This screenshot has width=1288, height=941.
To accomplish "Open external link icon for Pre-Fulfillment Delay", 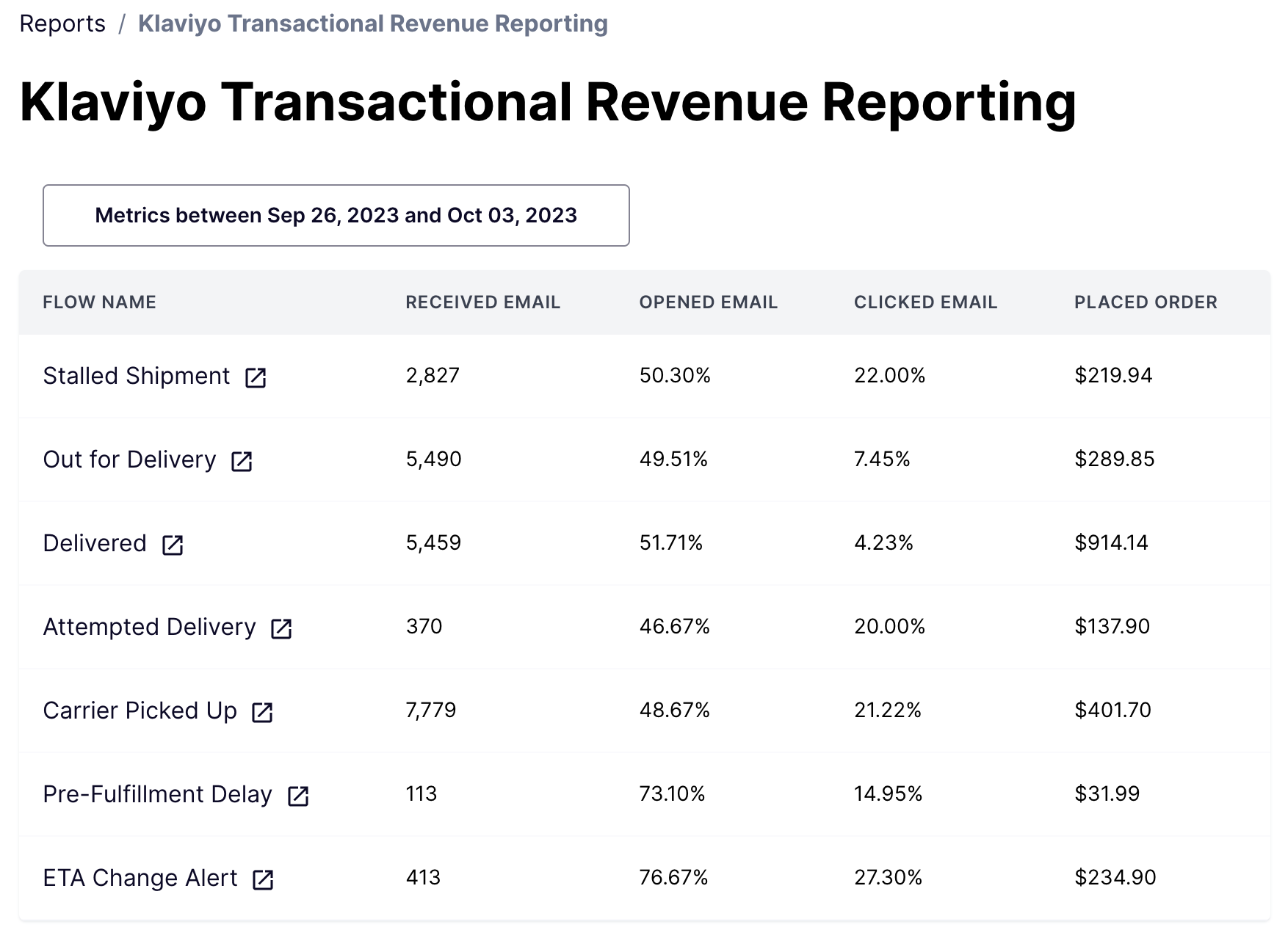I will pyautogui.click(x=298, y=796).
